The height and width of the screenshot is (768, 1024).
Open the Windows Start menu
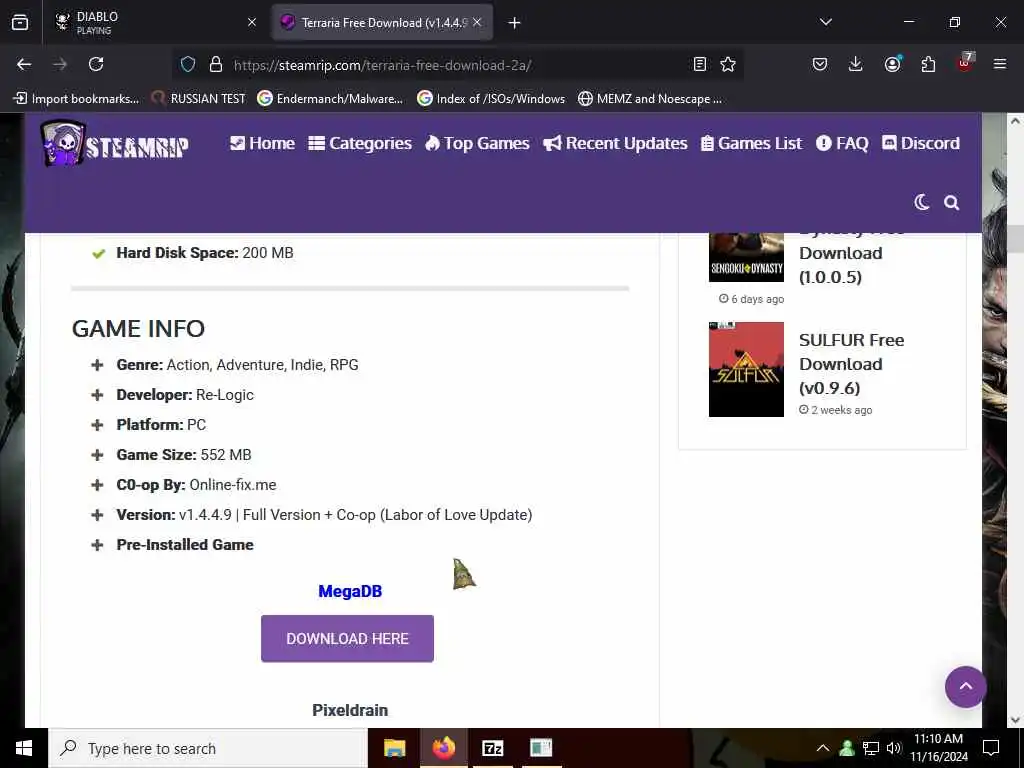pos(24,748)
